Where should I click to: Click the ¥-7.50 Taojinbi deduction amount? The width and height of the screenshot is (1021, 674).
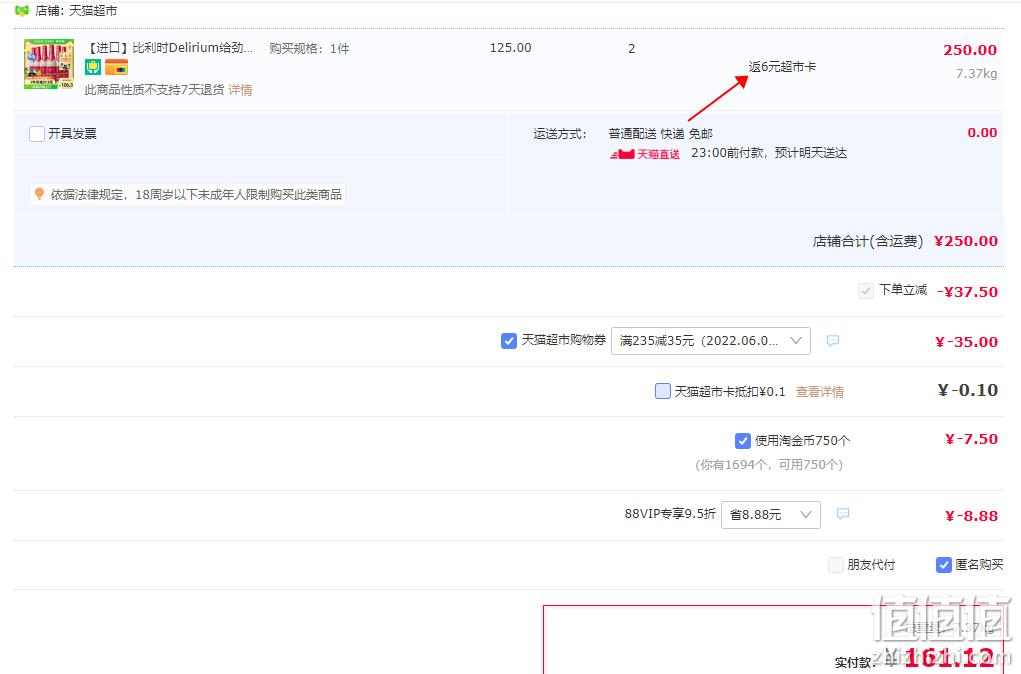[972, 439]
